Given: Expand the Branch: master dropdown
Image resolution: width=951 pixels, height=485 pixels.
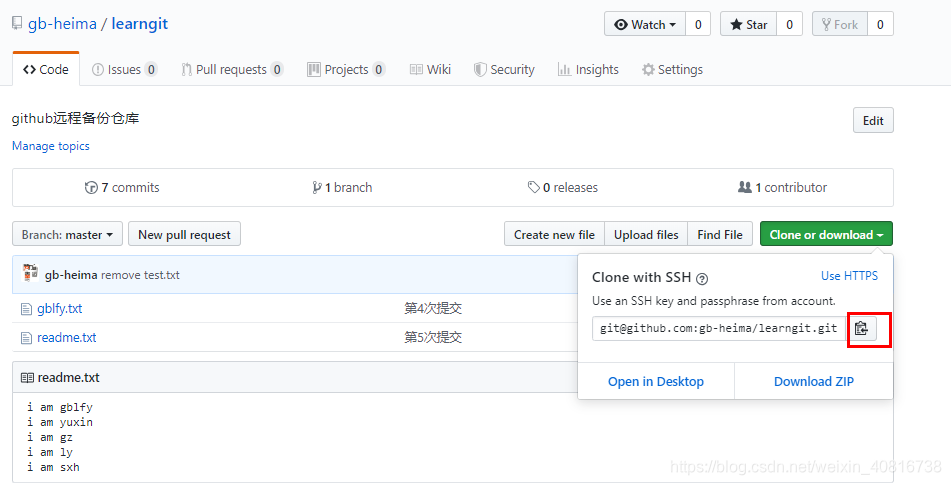Looking at the screenshot, I should [x=67, y=235].
